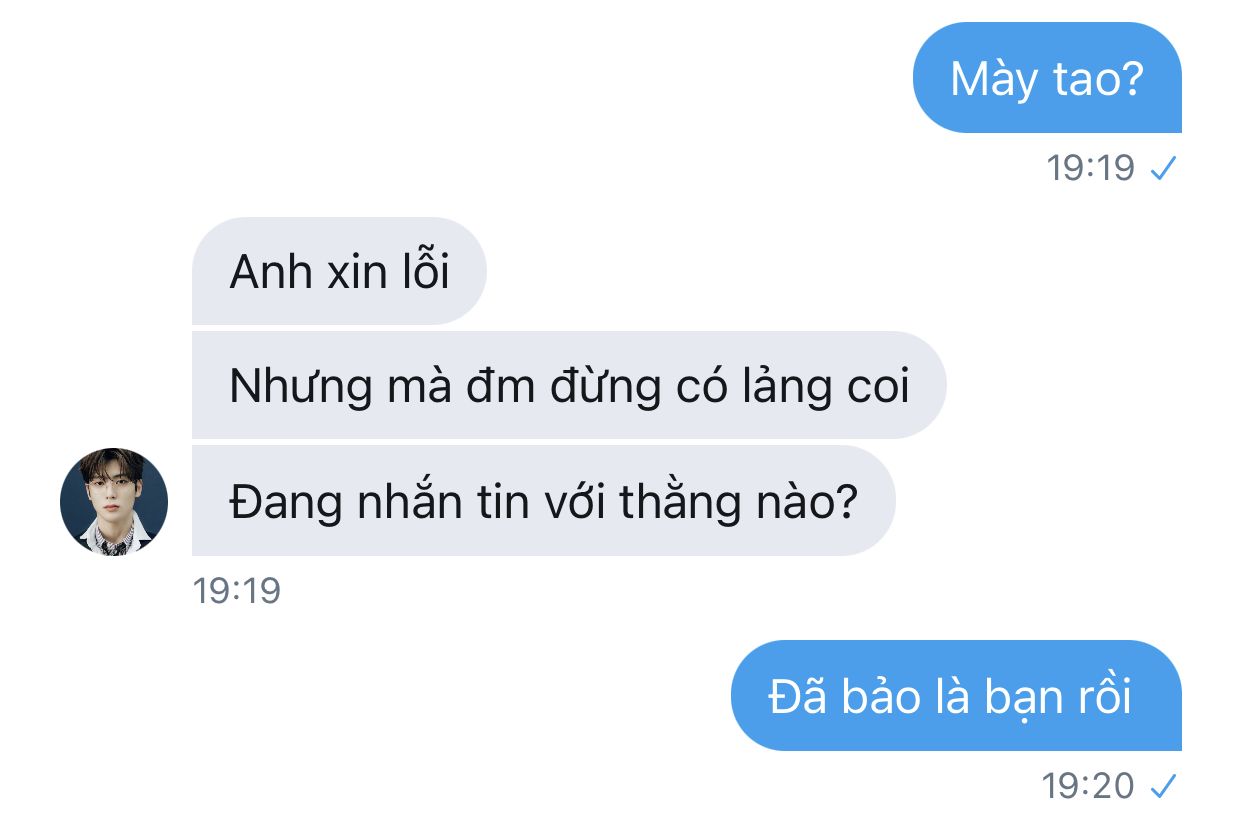Click the 19:19 timestamp under the gray messages

click(237, 591)
